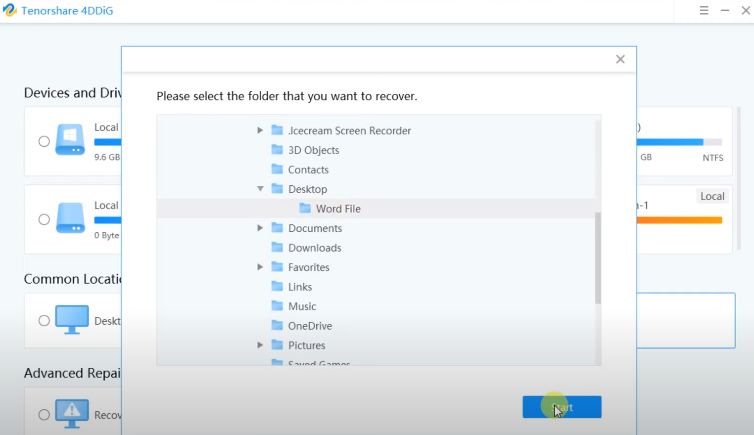Click the Windows system drive icon
This screenshot has width=754, height=435.
tap(71, 140)
